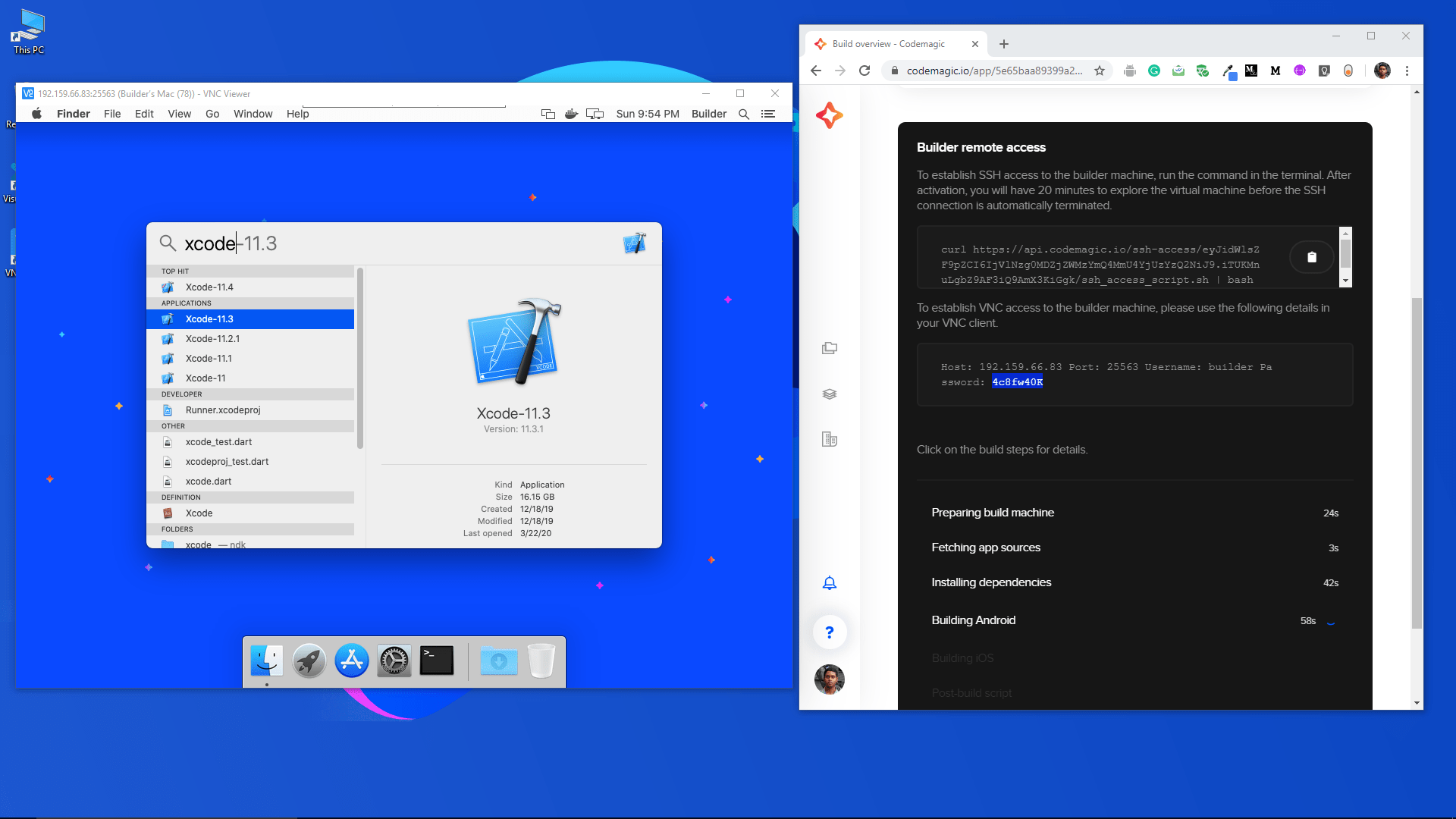Open the This PC desktop icon
This screenshot has width=1456, height=819.
coord(29,32)
